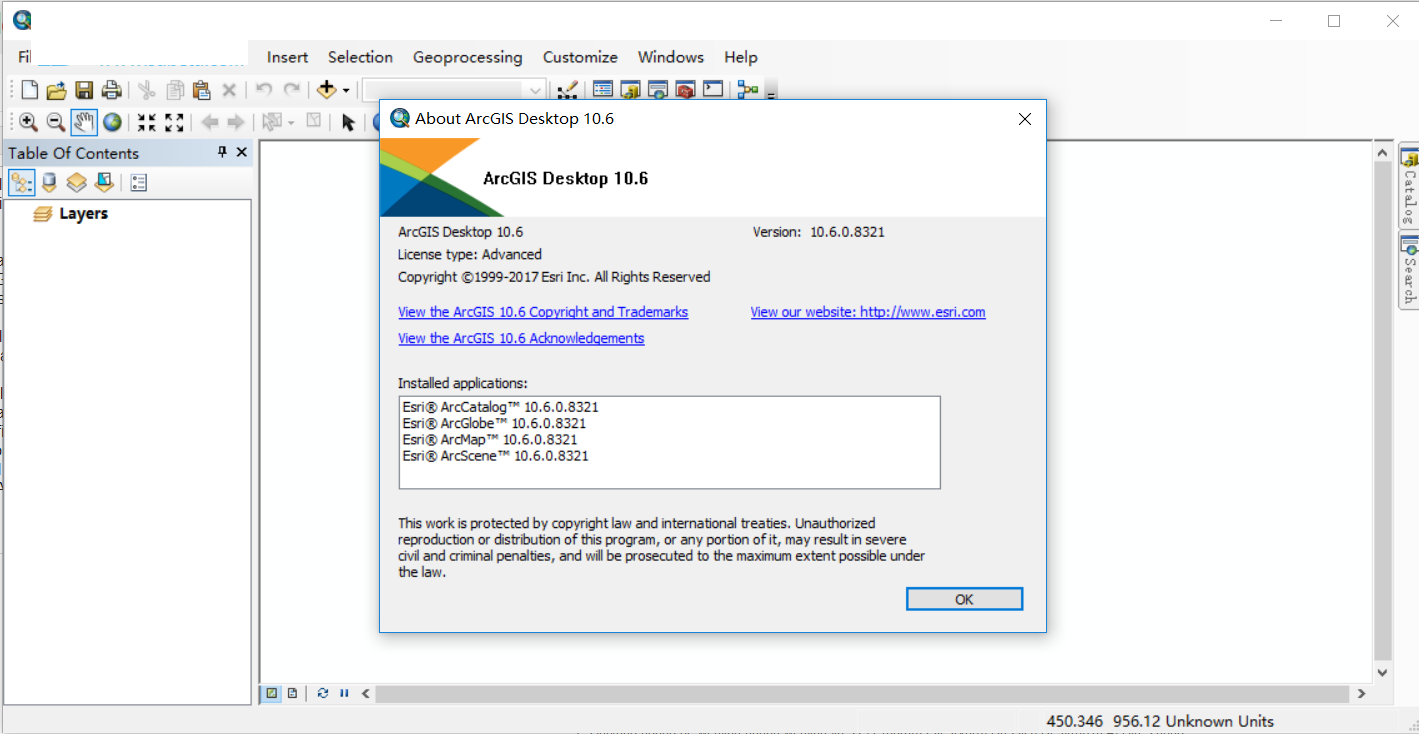Launch ModelBuilder from the toolbar
The height and width of the screenshot is (734, 1419).
748,90
